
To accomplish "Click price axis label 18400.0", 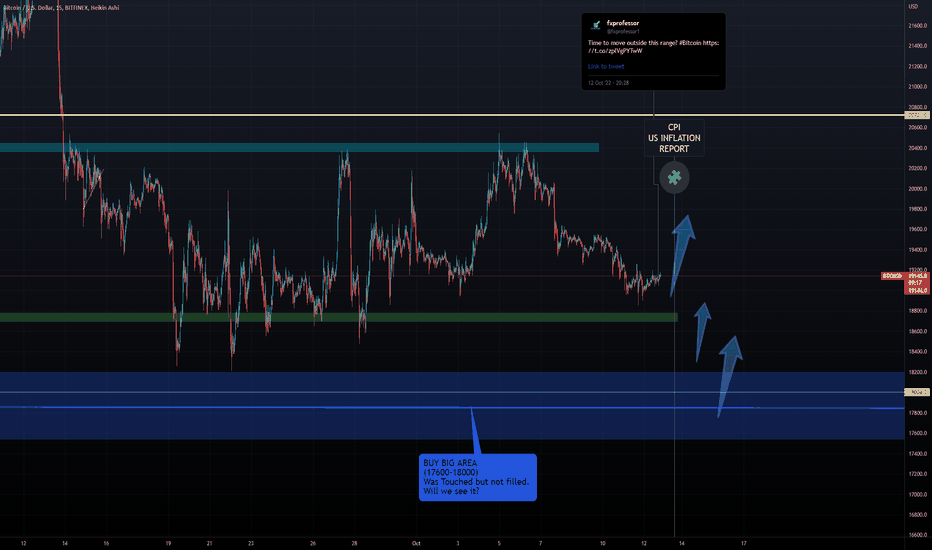I will click(x=917, y=351).
